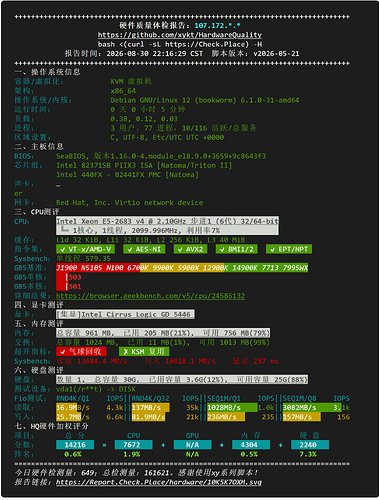Click the AVX2 instruction badge
This screenshot has height=500, width=379.
pyautogui.click(x=190, y=249)
